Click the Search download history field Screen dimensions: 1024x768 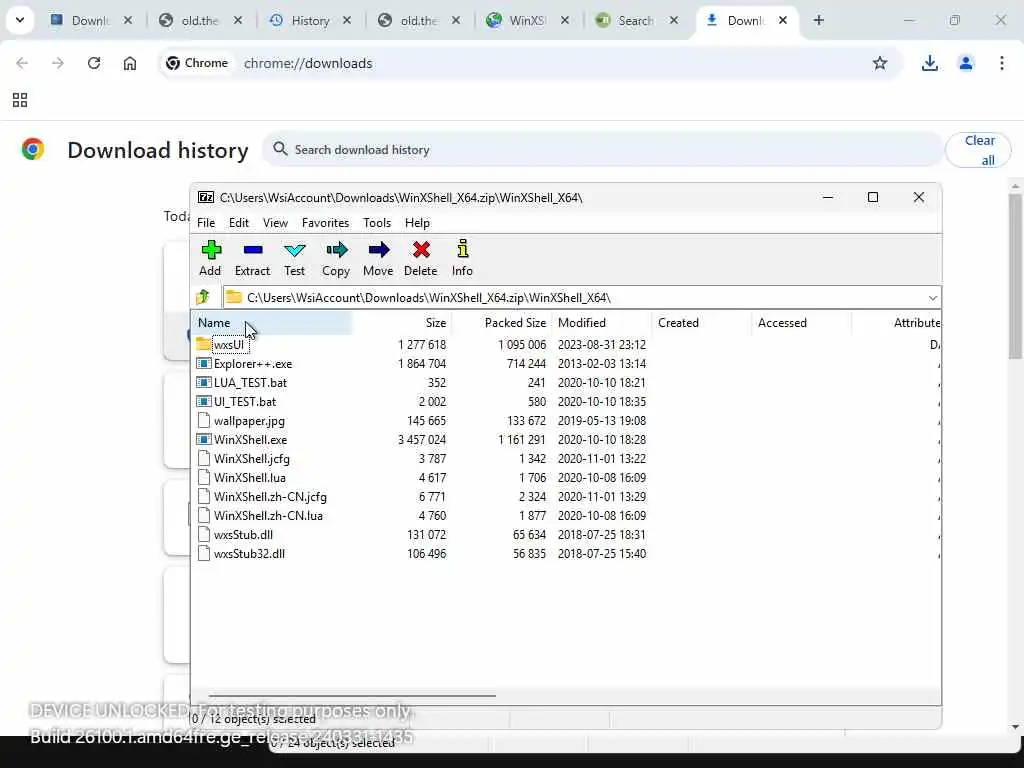coord(602,150)
